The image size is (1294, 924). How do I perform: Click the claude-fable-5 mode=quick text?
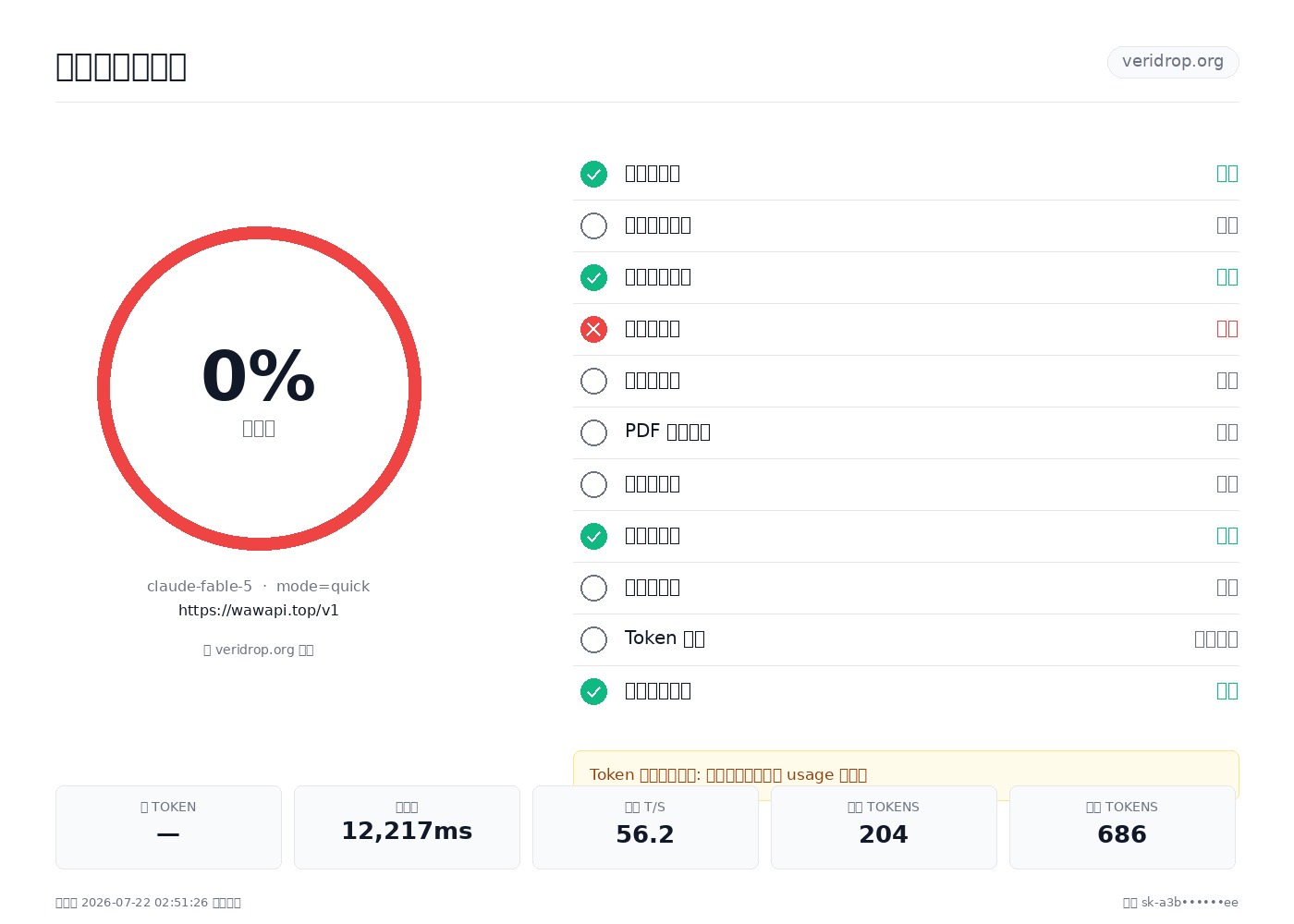coord(259,587)
